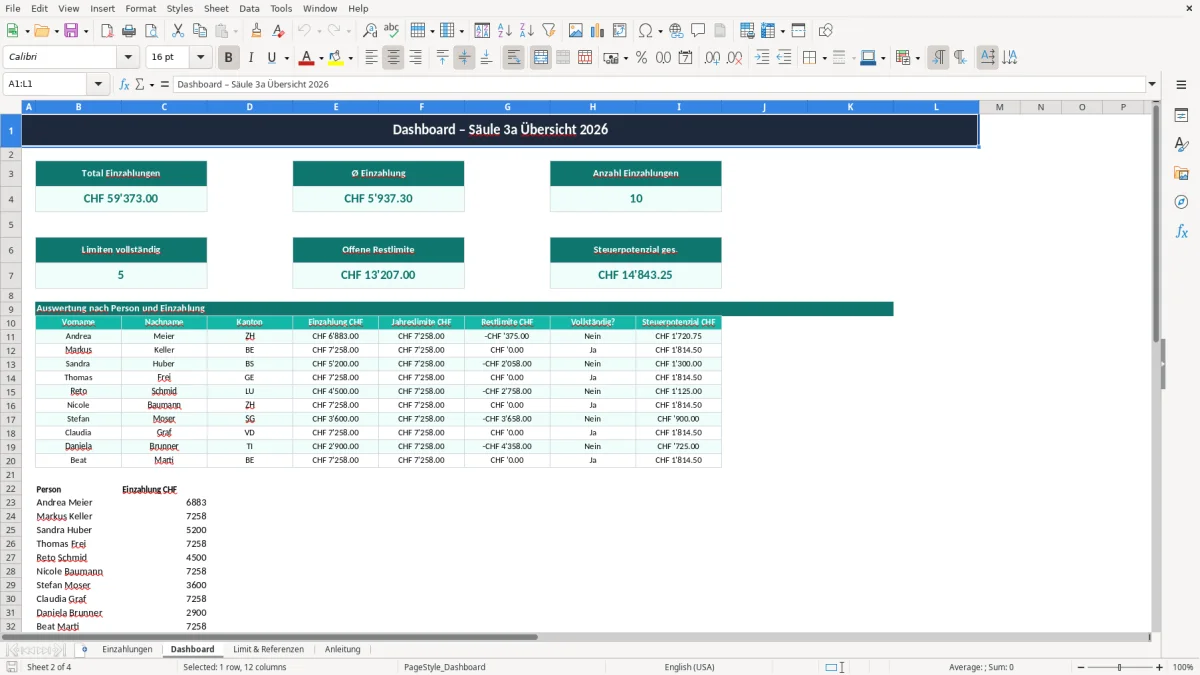Export directly as PDF
The image size is (1200, 675).
tap(107, 31)
